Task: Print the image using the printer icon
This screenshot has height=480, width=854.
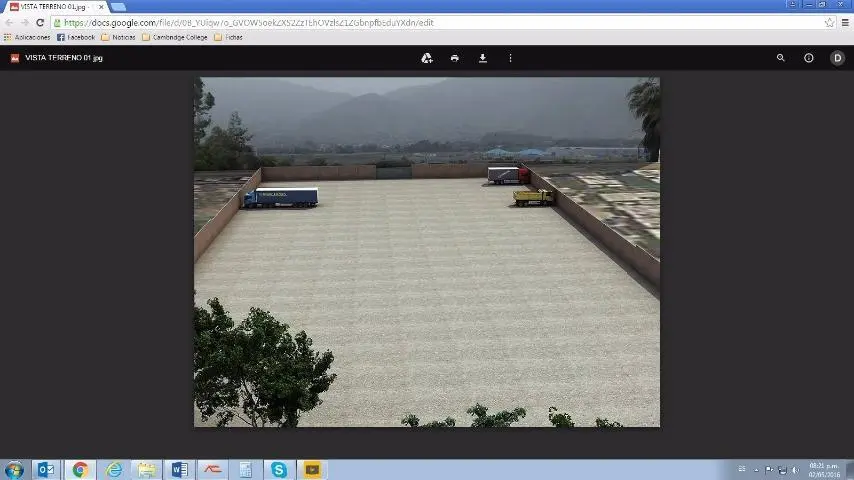Action: [455, 58]
